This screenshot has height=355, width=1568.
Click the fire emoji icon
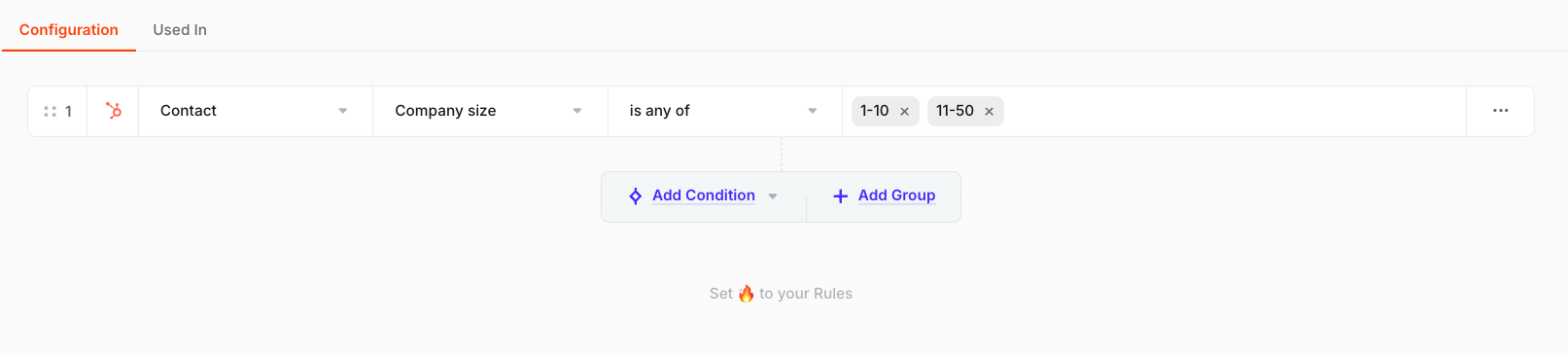tap(746, 294)
